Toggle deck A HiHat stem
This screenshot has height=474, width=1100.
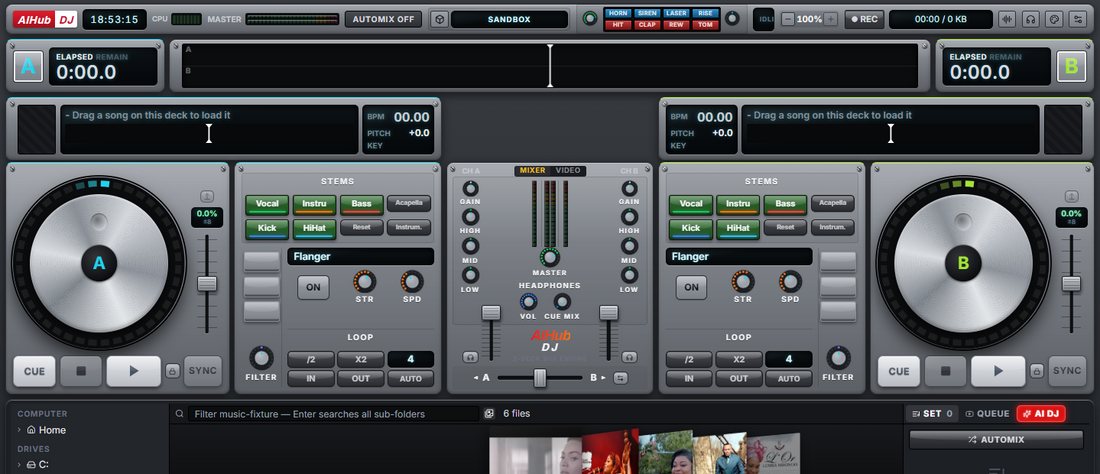314,229
